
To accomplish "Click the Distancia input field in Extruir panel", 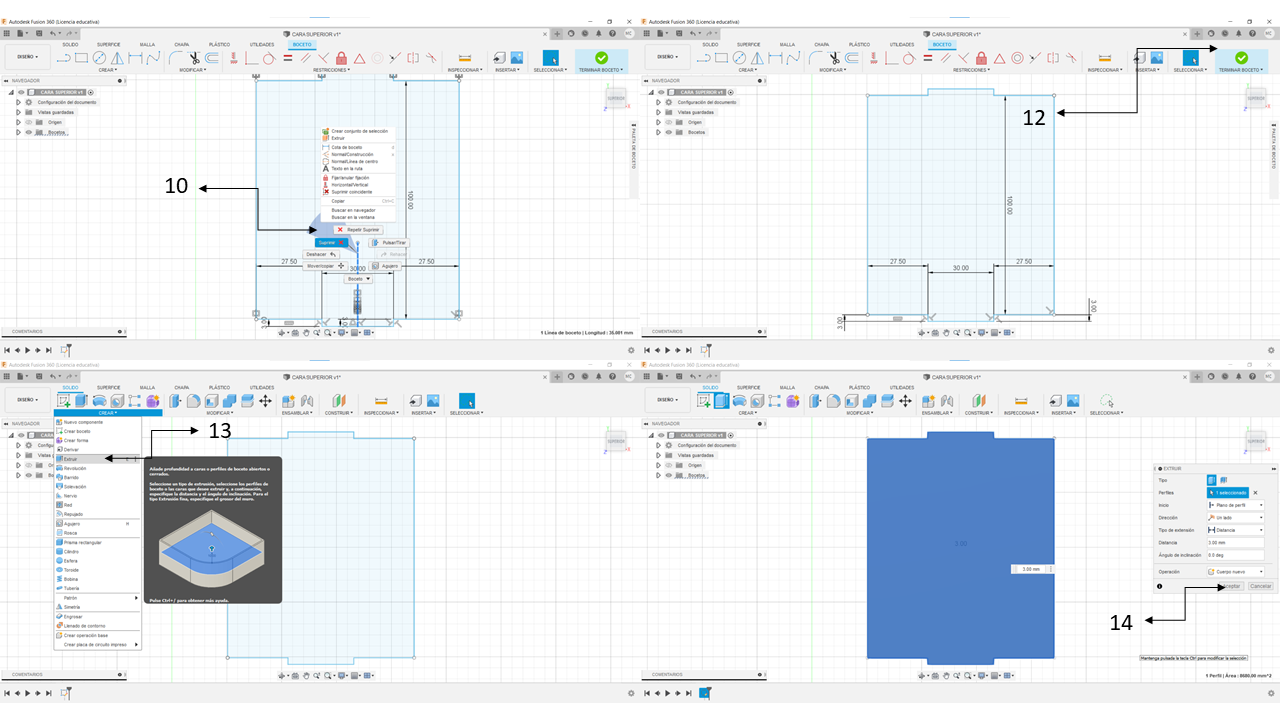I will pos(1236,543).
